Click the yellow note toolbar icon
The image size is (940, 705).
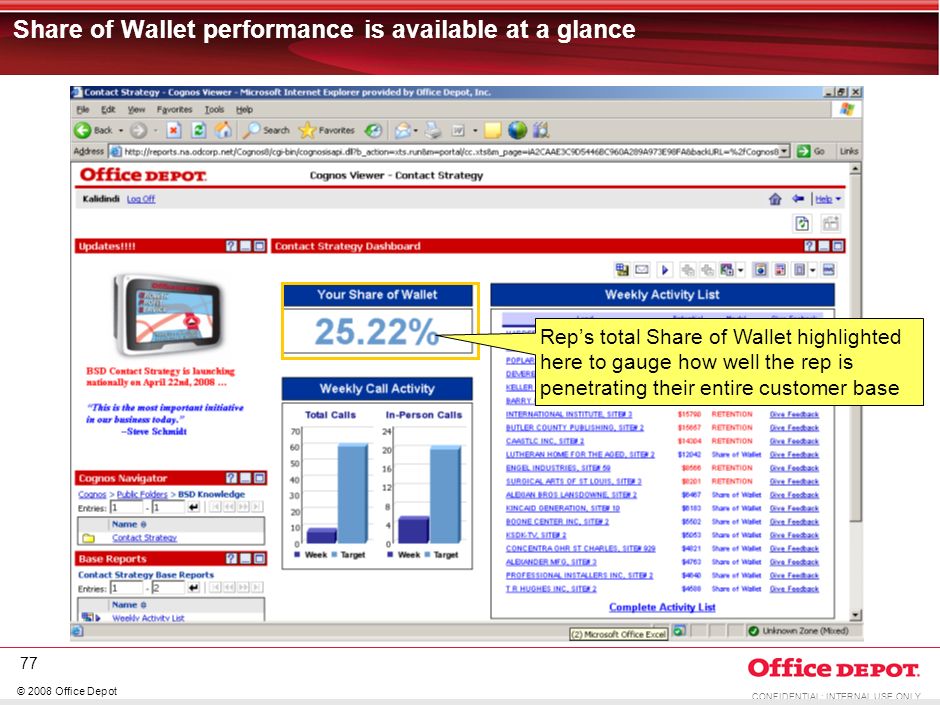[493, 130]
